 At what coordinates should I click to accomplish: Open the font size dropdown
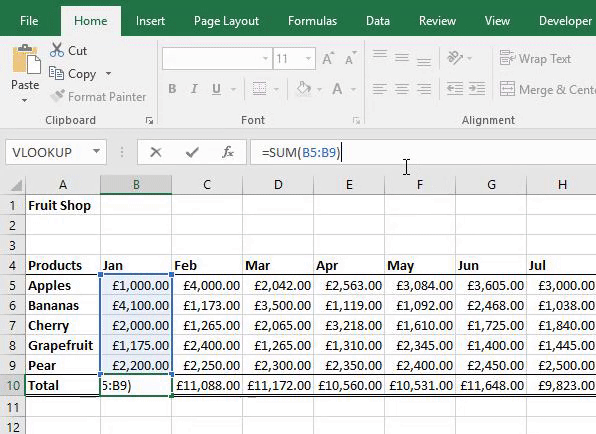tap(308, 59)
